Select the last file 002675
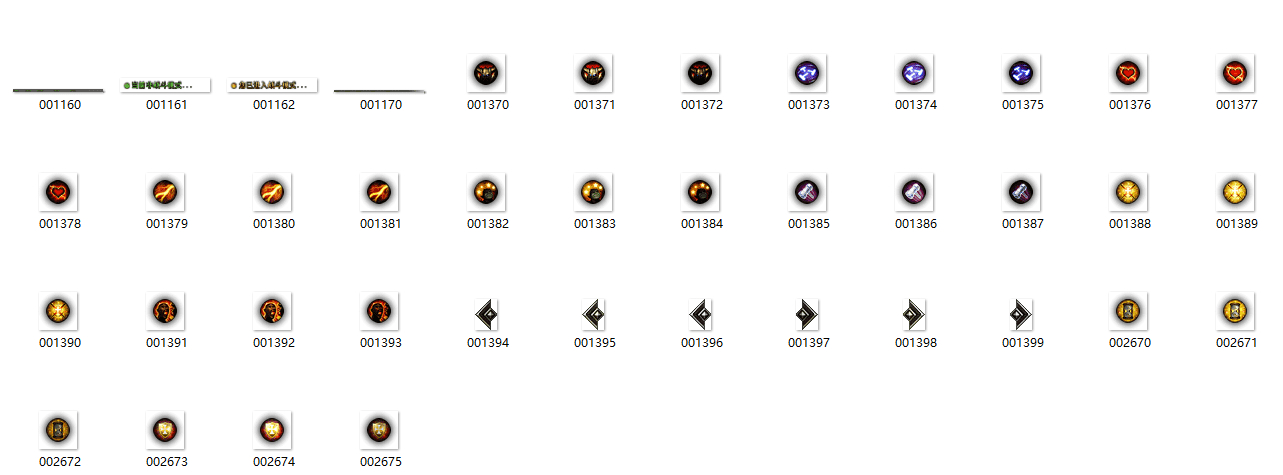Viewport: 1283px width, 475px height. 381,430
